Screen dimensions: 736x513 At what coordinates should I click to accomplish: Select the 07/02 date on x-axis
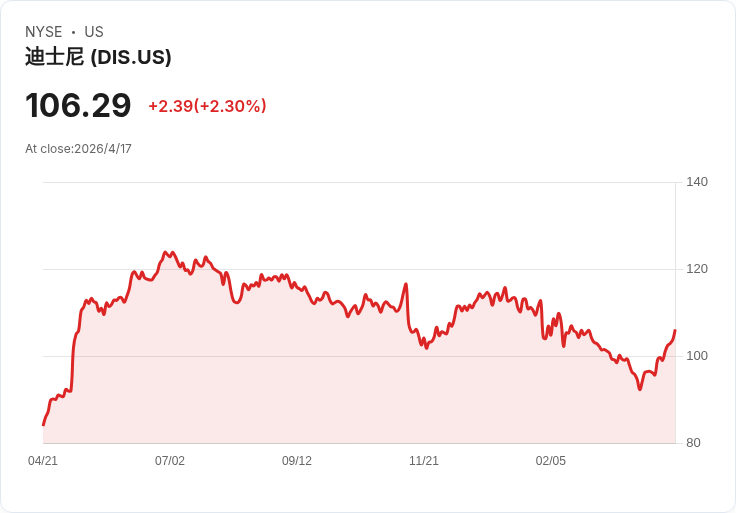point(170,461)
